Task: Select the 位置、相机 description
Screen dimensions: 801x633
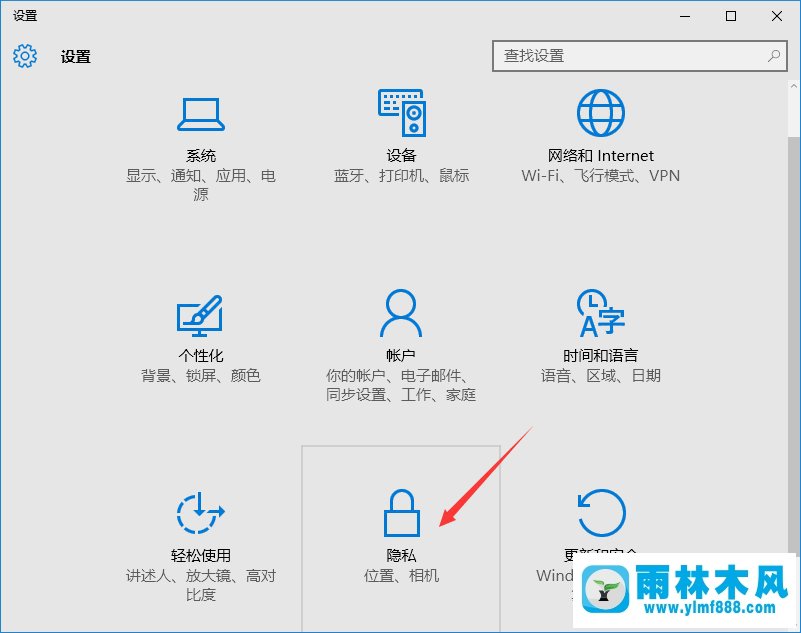Action: coord(402,576)
